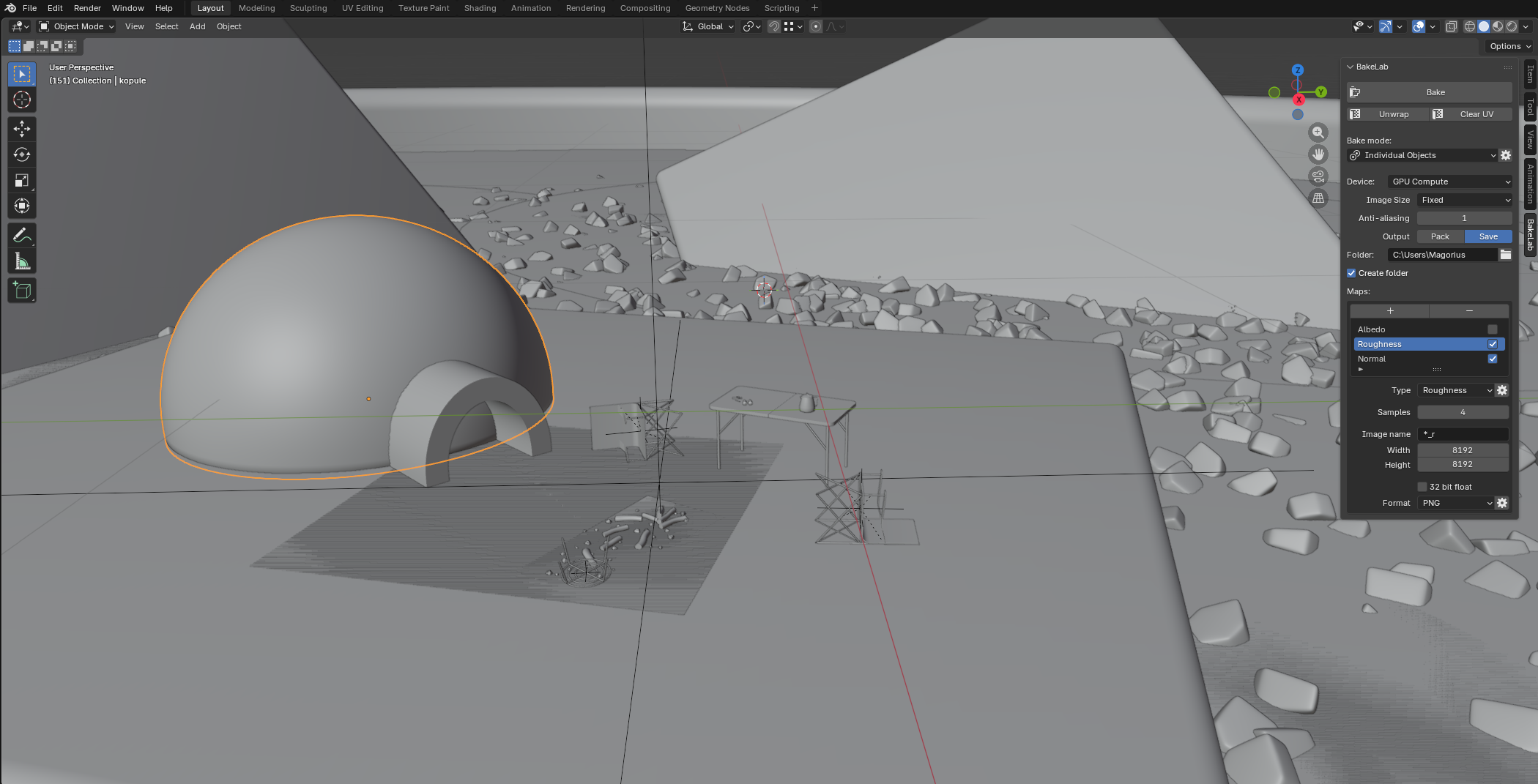1538x784 pixels.
Task: Open the Format PNG dropdown
Action: click(1455, 503)
